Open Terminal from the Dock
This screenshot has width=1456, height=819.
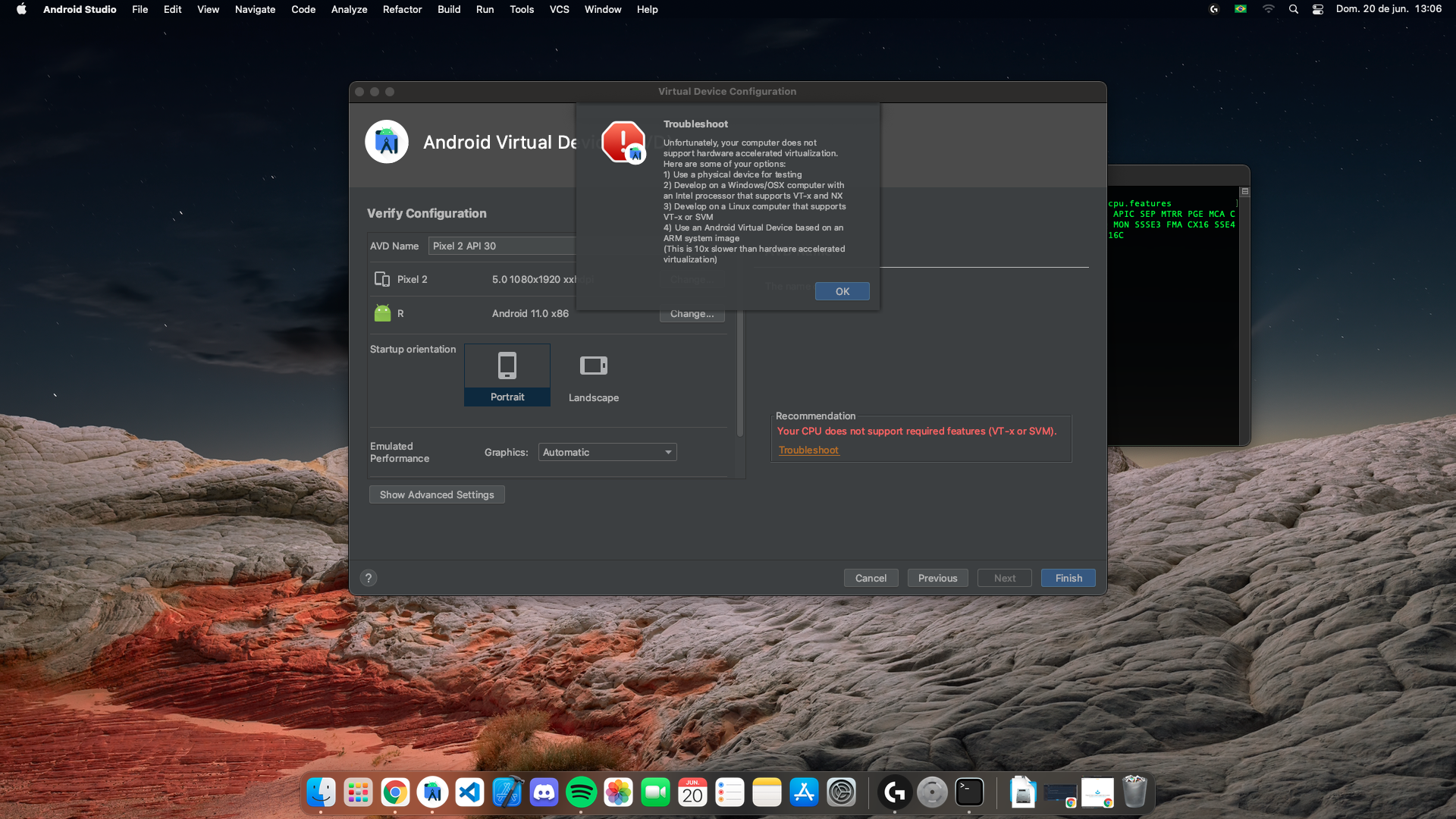point(969,792)
